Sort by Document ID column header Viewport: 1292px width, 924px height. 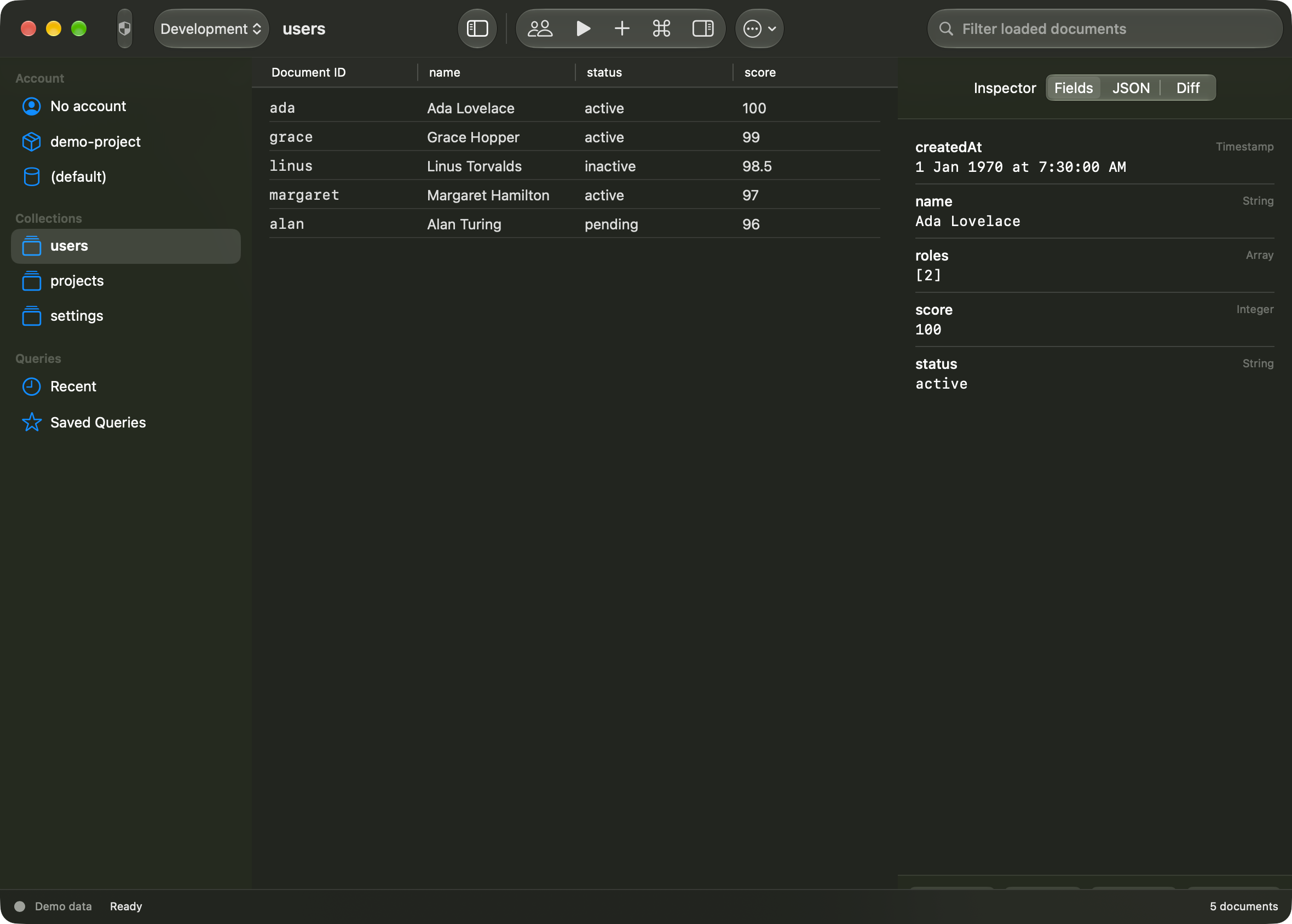click(308, 73)
